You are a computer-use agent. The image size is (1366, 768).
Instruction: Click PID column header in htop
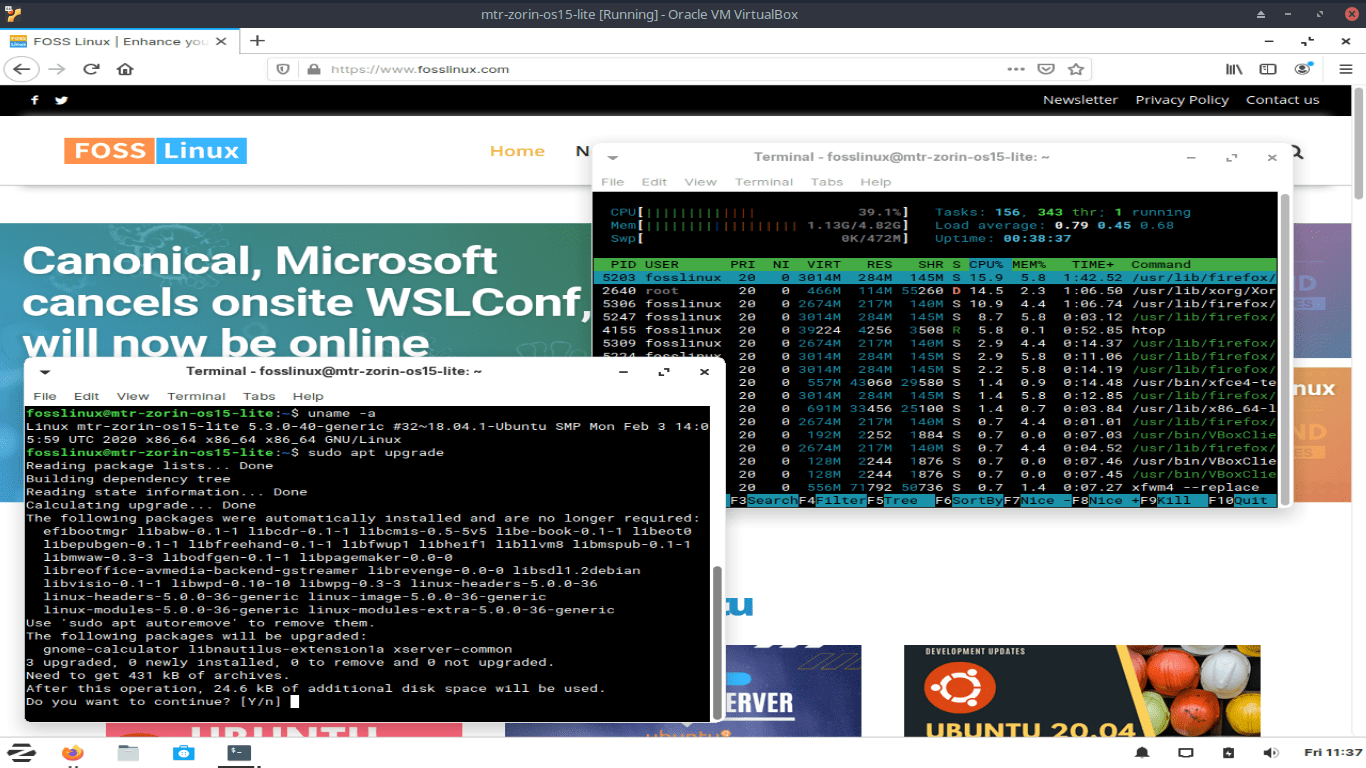click(624, 265)
